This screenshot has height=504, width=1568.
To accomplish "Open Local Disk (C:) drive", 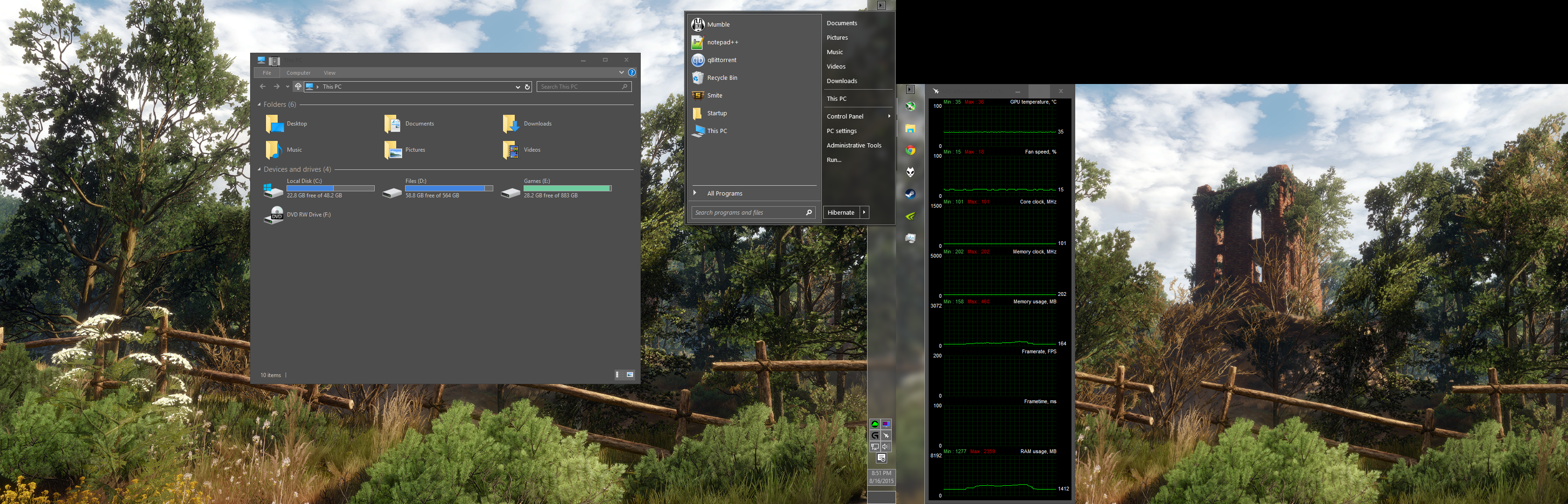I will 319,188.
